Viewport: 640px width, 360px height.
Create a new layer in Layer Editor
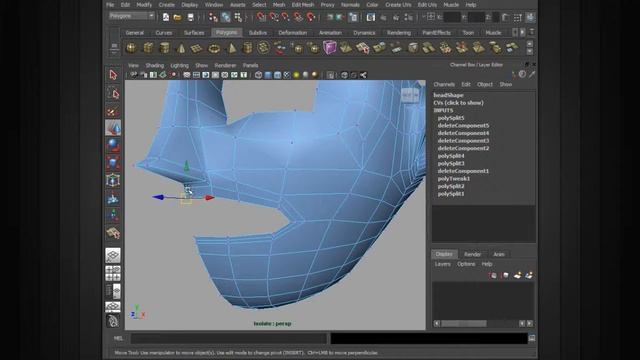point(517,276)
